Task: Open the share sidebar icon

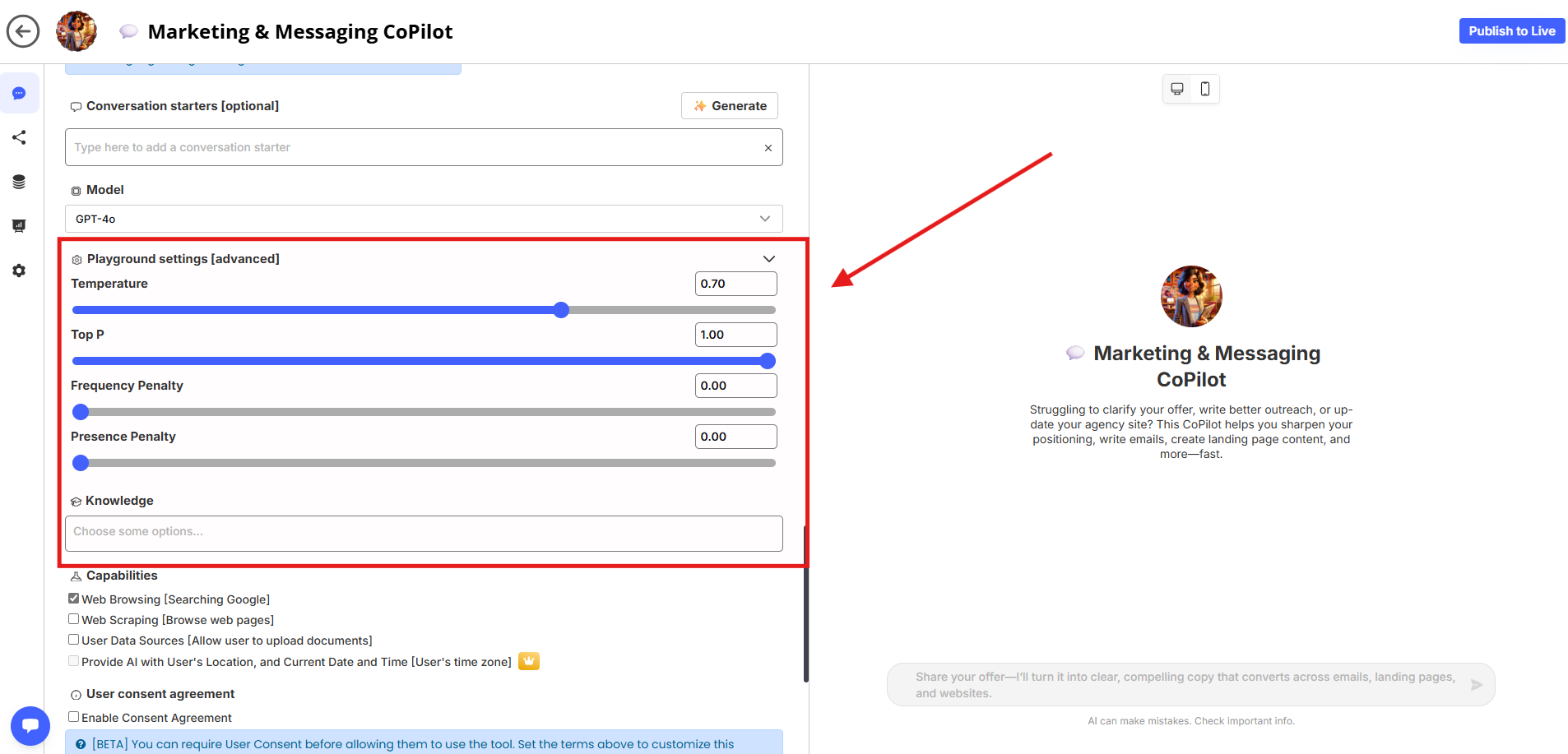Action: 19,137
